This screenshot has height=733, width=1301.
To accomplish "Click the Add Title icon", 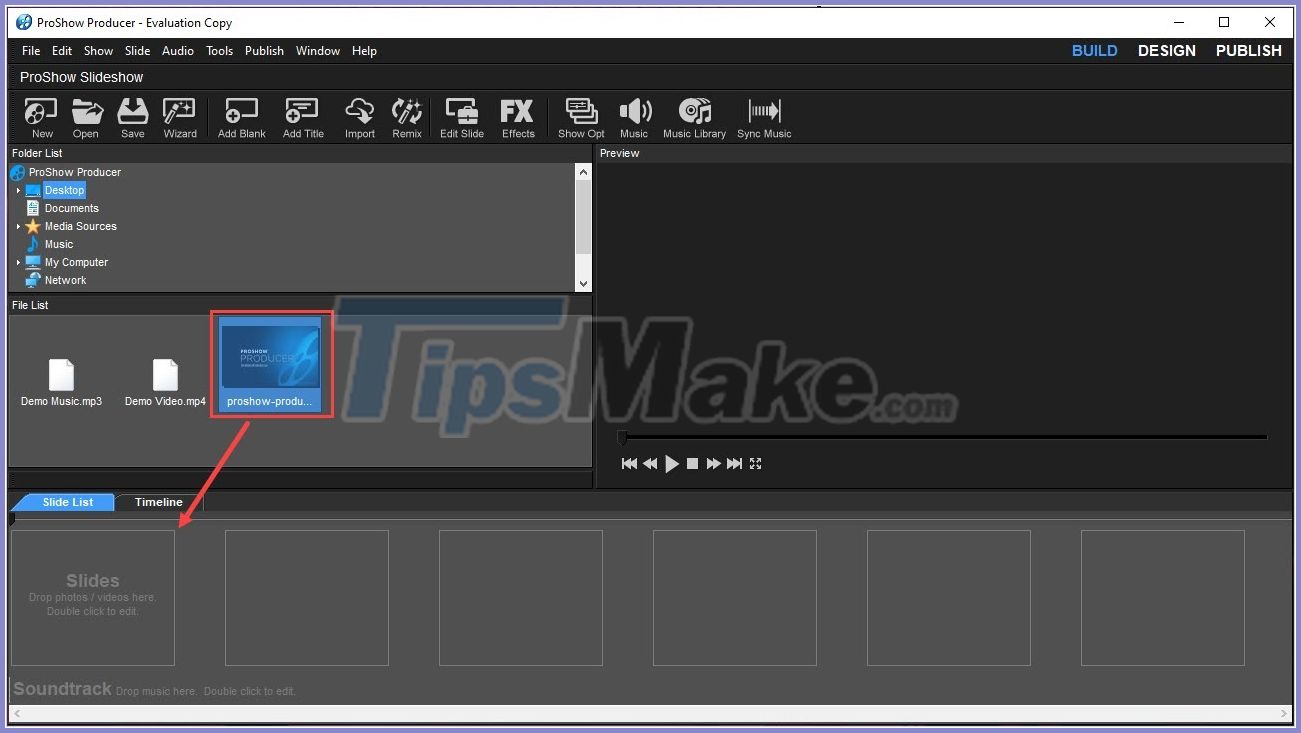I will [x=302, y=117].
